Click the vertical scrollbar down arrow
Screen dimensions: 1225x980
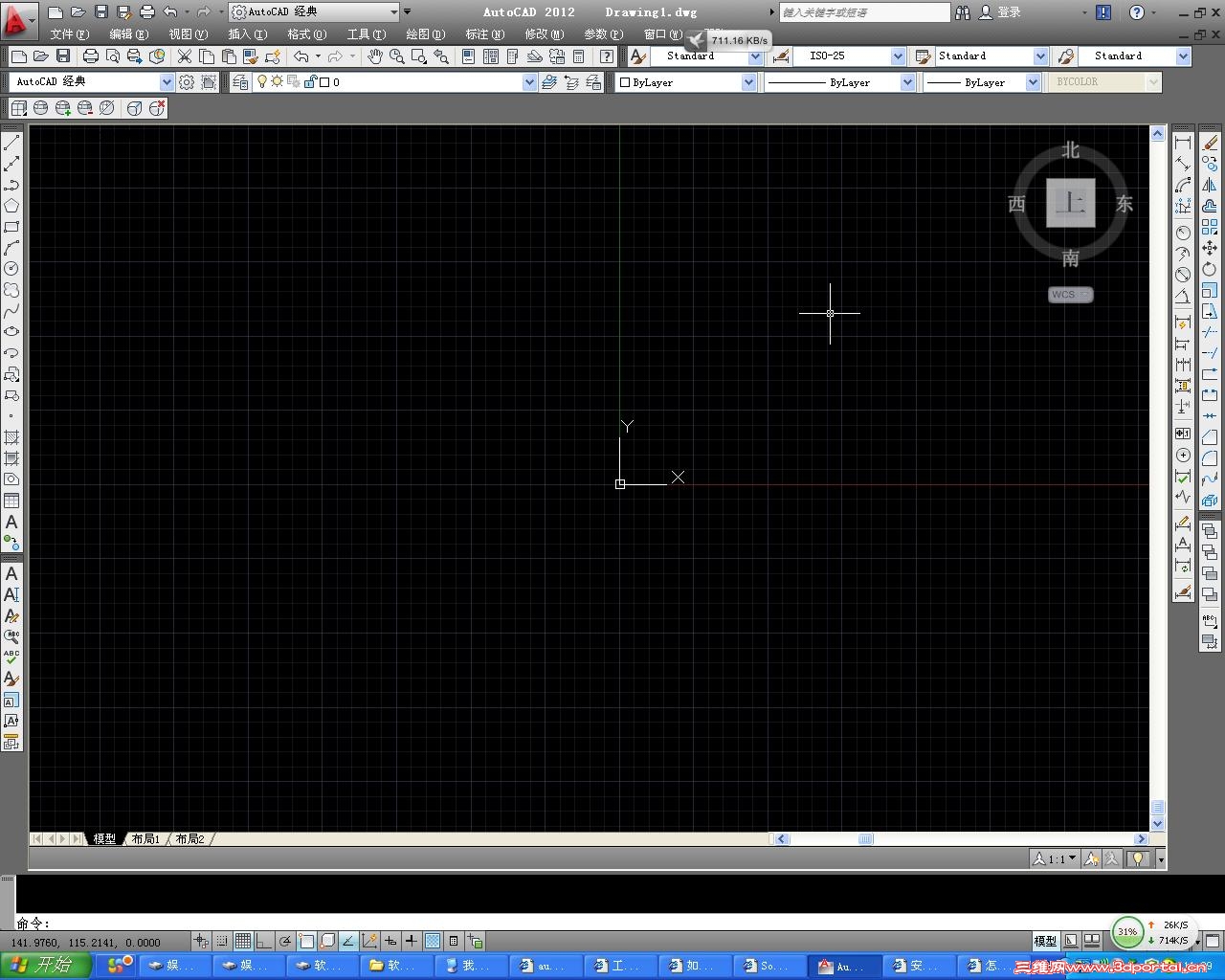(x=1157, y=824)
